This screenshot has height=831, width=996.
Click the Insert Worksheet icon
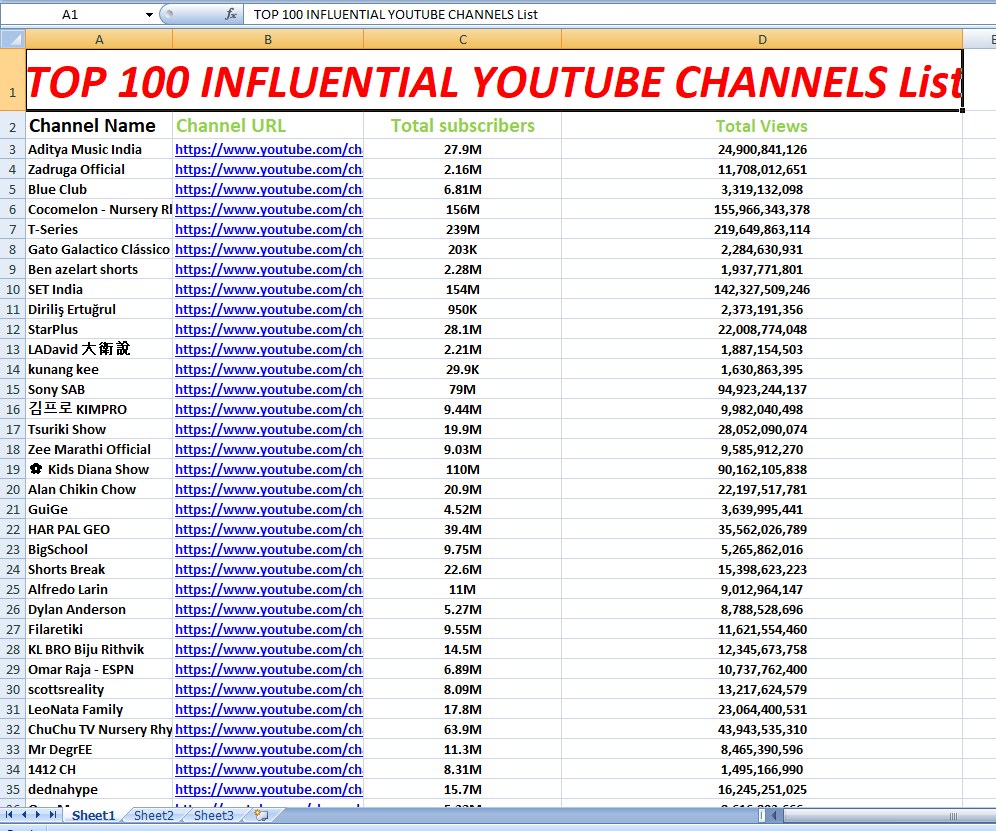pos(261,815)
